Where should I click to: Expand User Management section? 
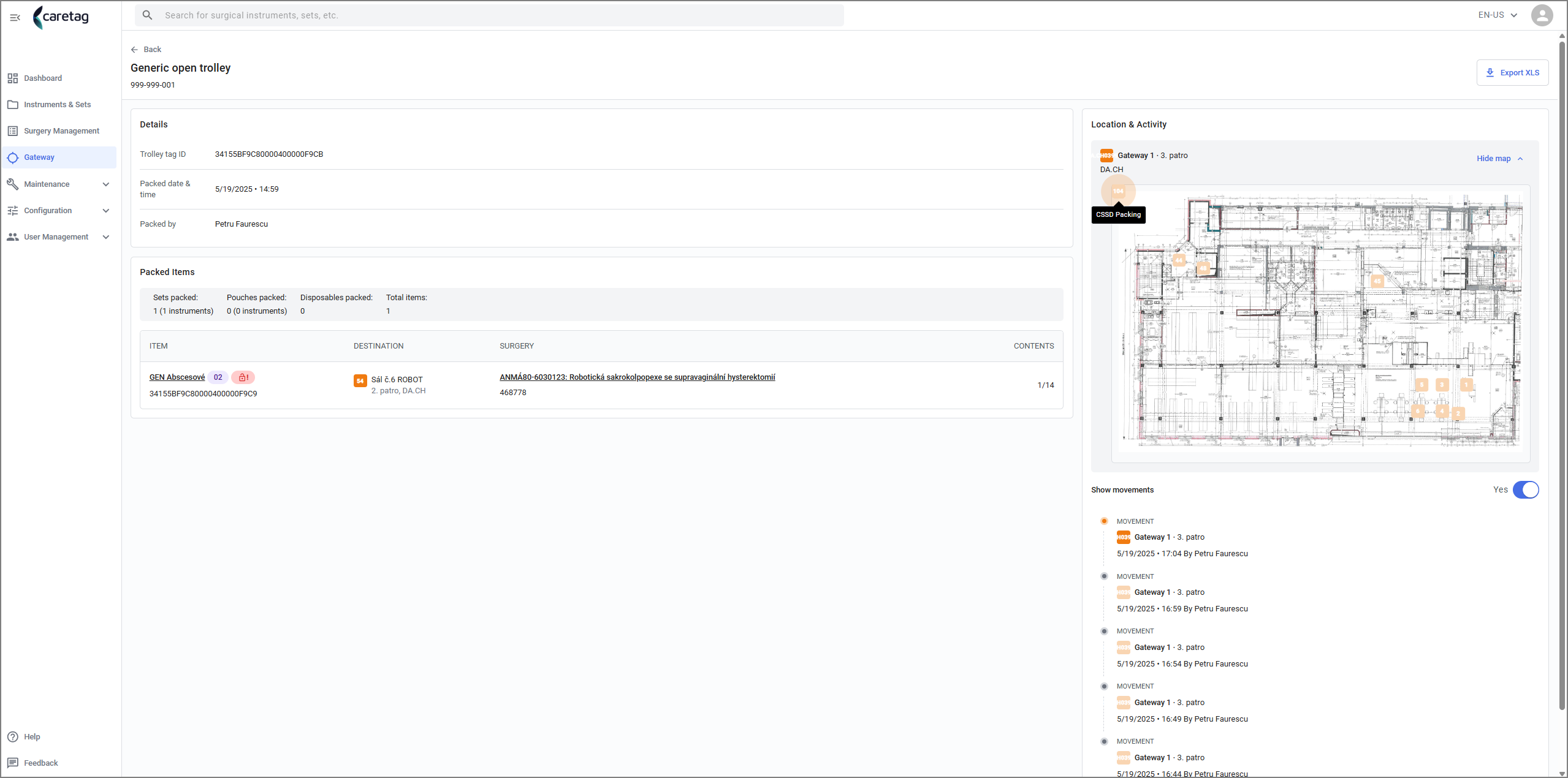point(106,237)
